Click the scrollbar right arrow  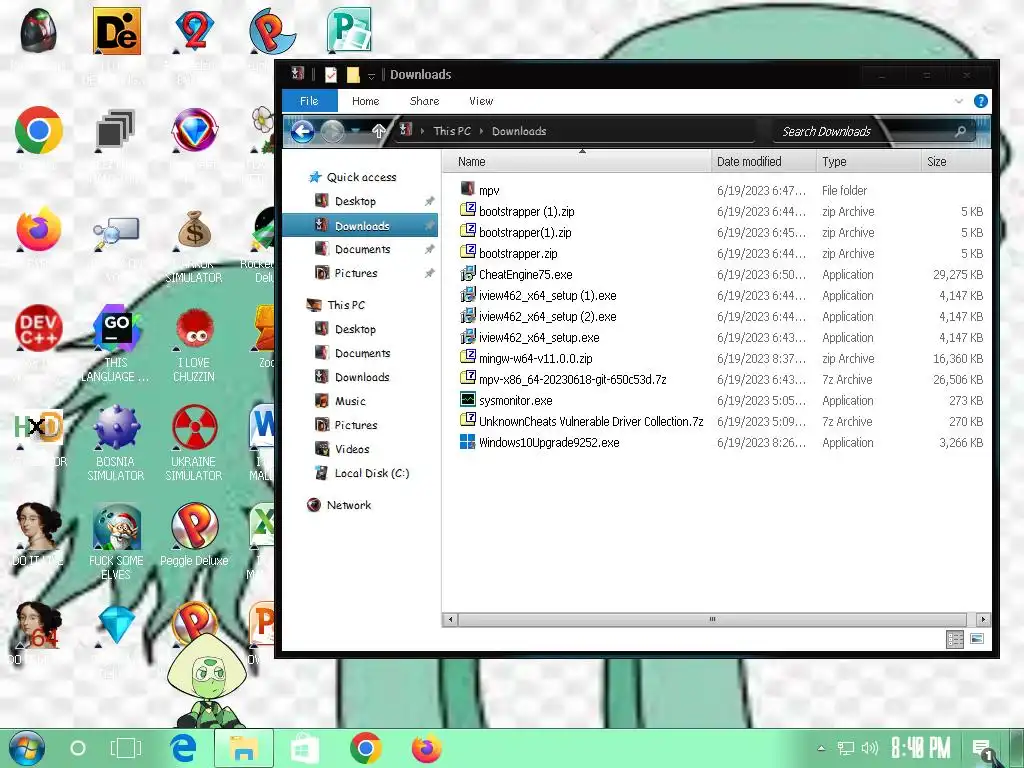(x=983, y=619)
